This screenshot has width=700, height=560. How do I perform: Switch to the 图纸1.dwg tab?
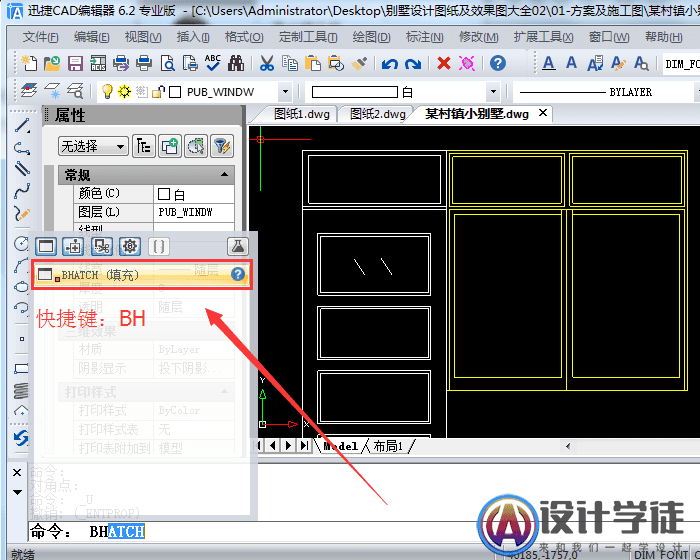pos(301,114)
